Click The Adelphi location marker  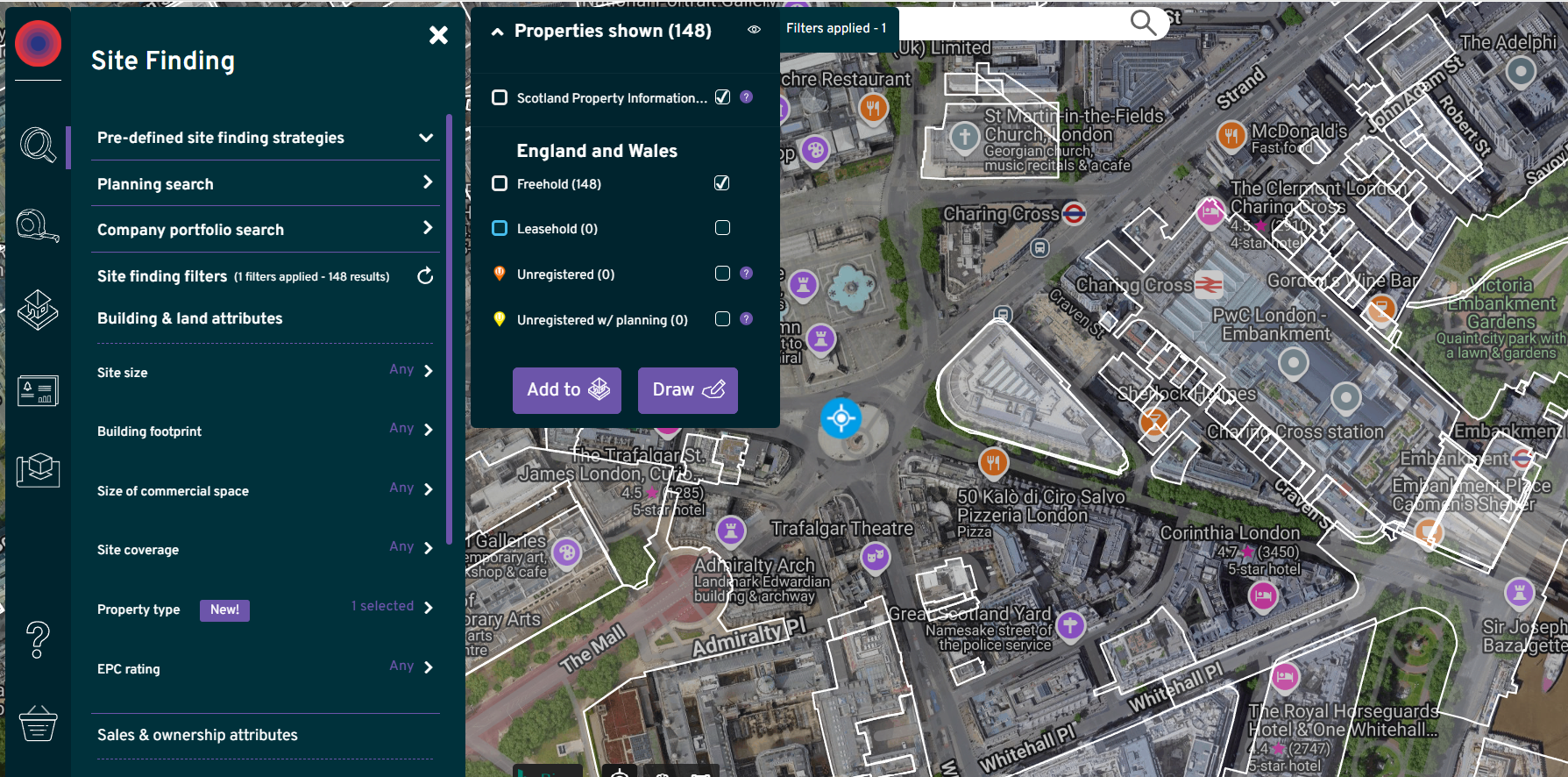click(1521, 71)
